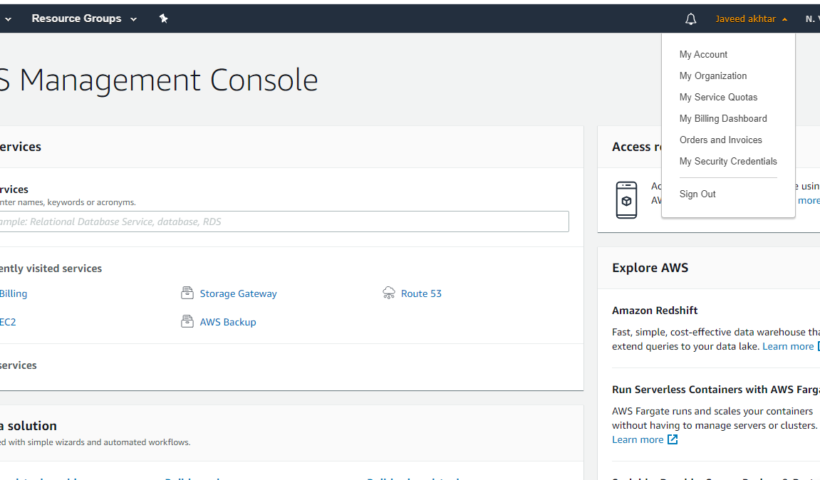
Task: Choose Orders and Invoices
Action: pyautogui.click(x=720, y=140)
